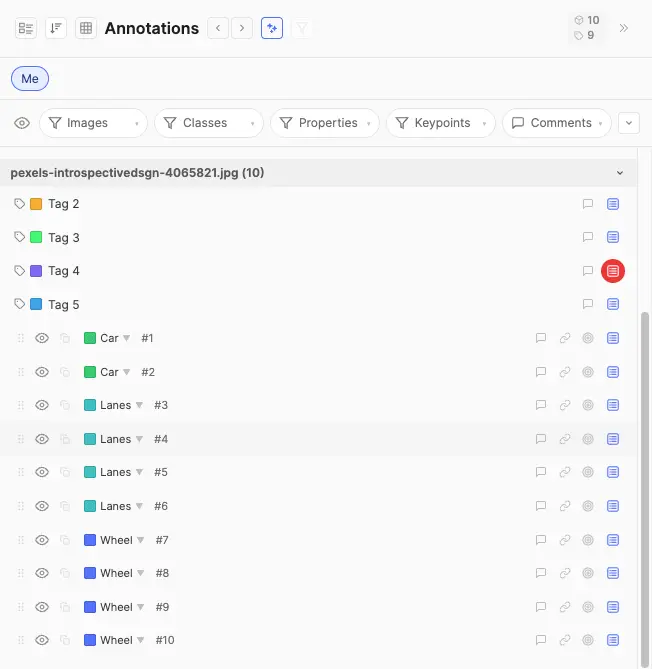
Task: Collapse the pexels-introspectivedsgn-4065821.jpg group
Action: coord(620,173)
